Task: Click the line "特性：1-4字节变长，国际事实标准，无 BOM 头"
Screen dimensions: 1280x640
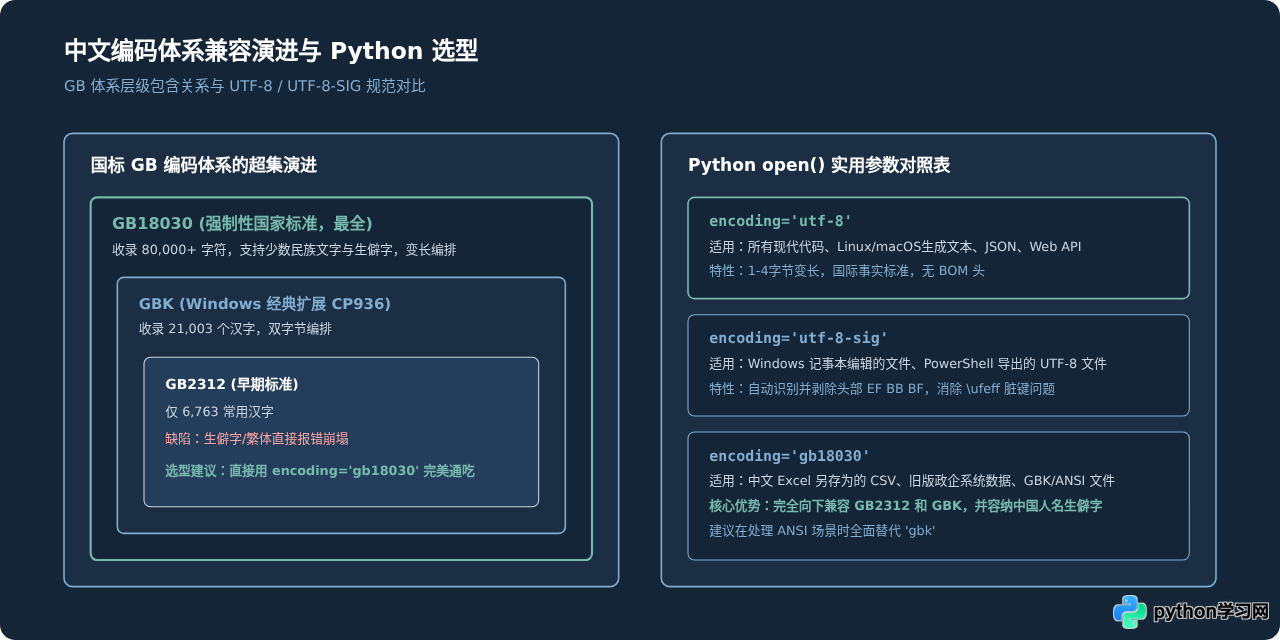Action: pos(847,270)
